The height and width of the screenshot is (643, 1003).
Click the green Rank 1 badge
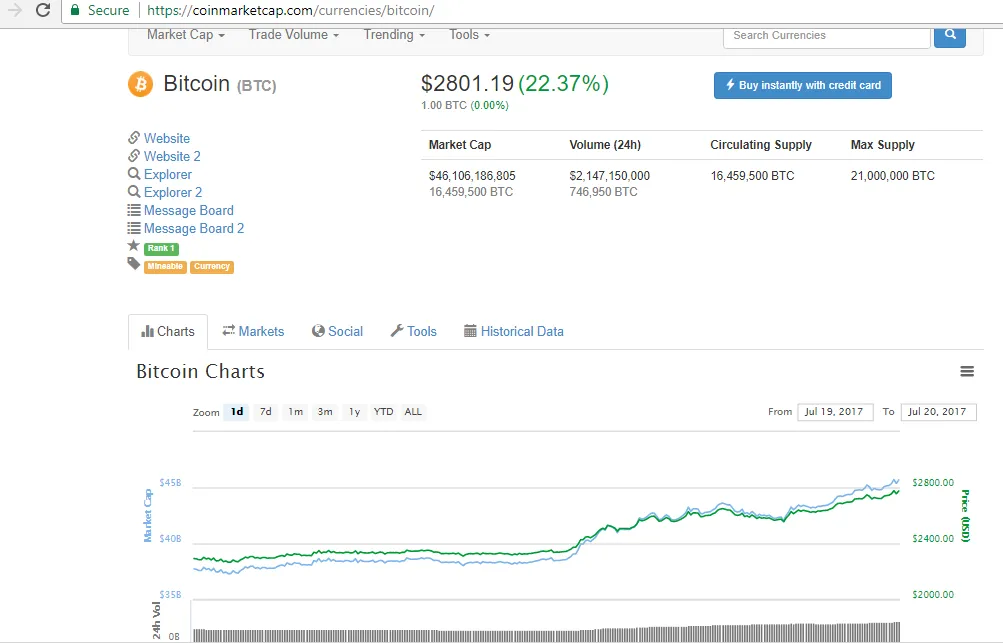point(161,248)
